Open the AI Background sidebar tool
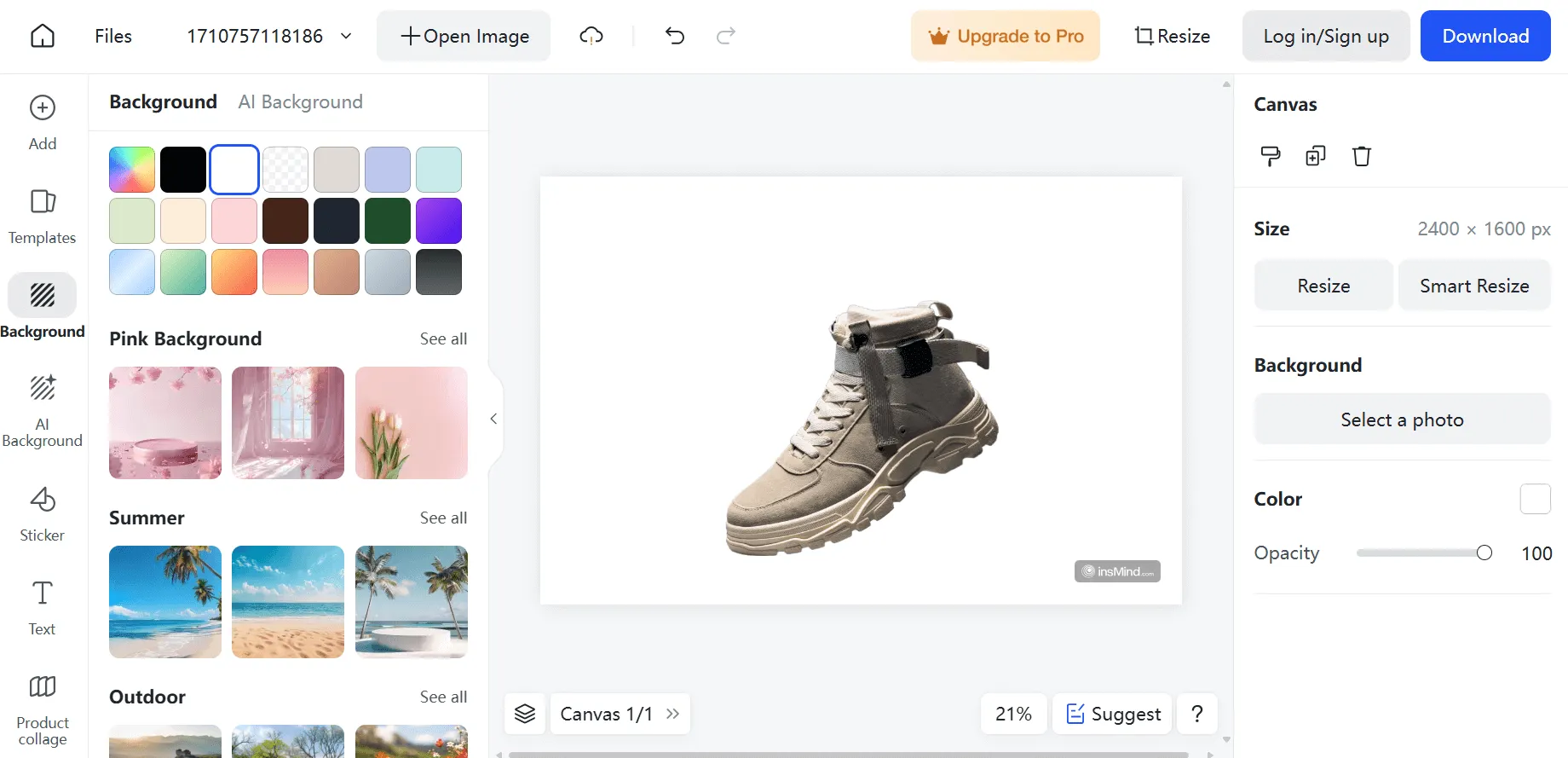Image resolution: width=1568 pixels, height=758 pixels. (x=43, y=411)
